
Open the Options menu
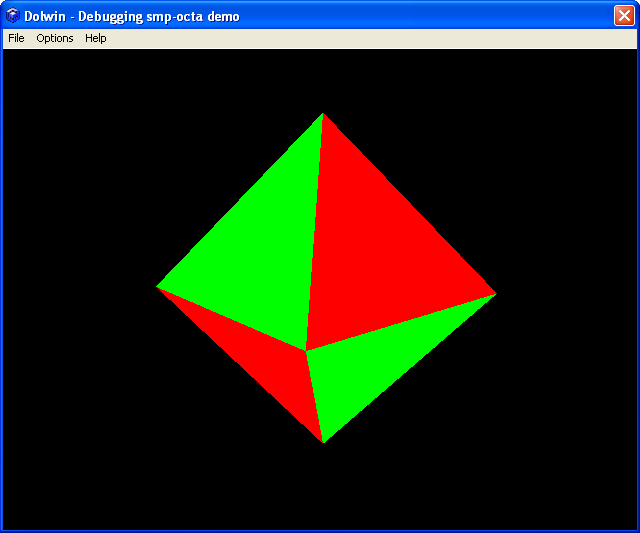(x=55, y=38)
